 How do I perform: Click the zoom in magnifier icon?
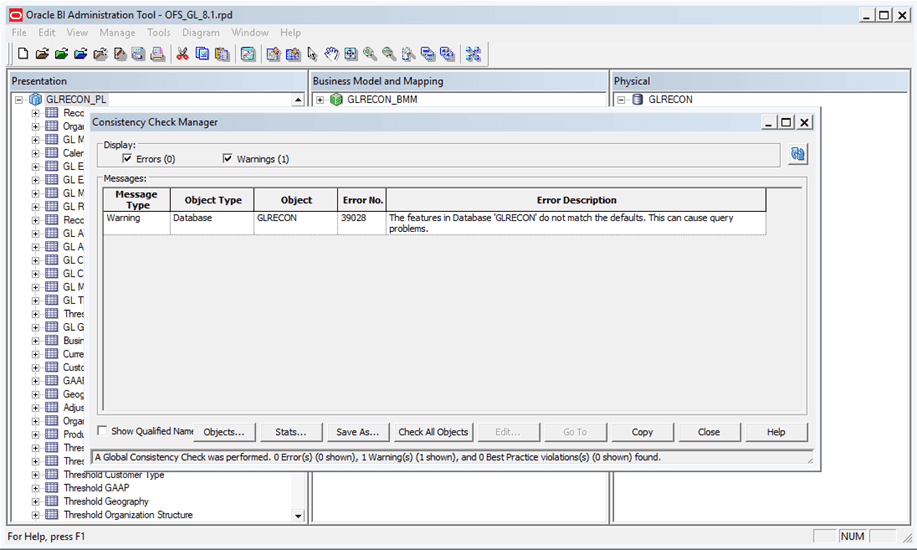tap(370, 54)
